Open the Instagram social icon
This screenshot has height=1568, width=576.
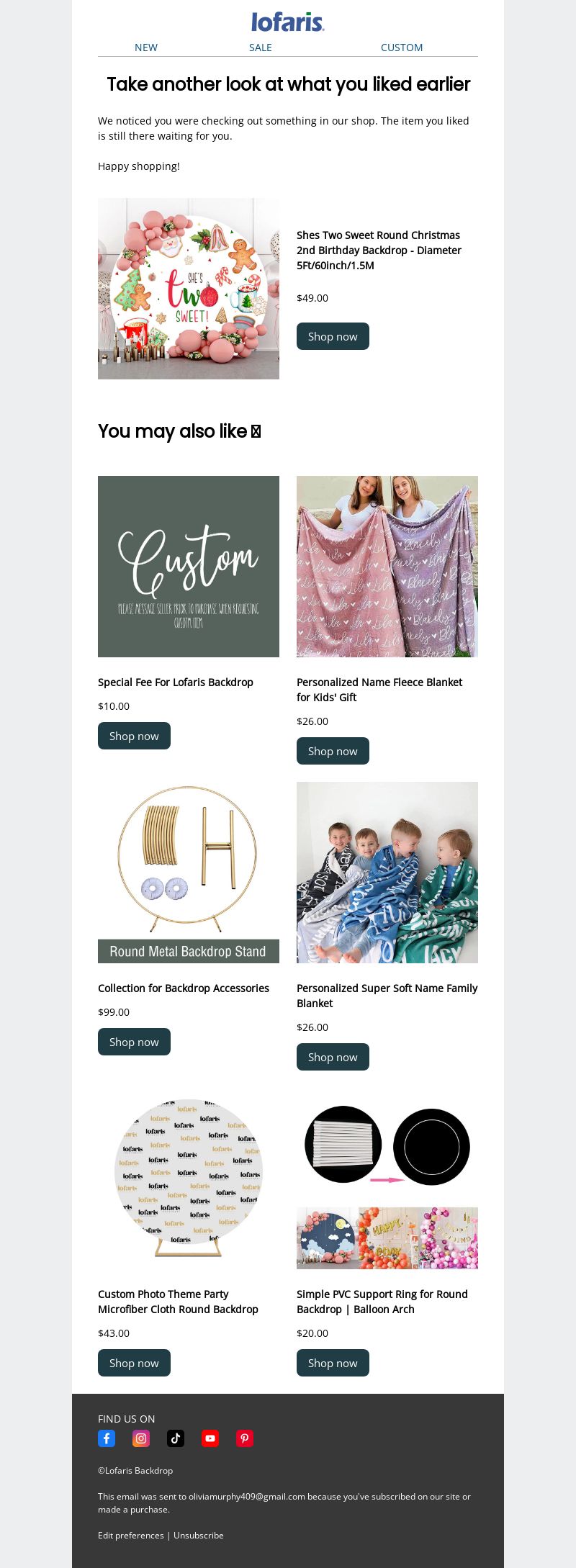(141, 1438)
